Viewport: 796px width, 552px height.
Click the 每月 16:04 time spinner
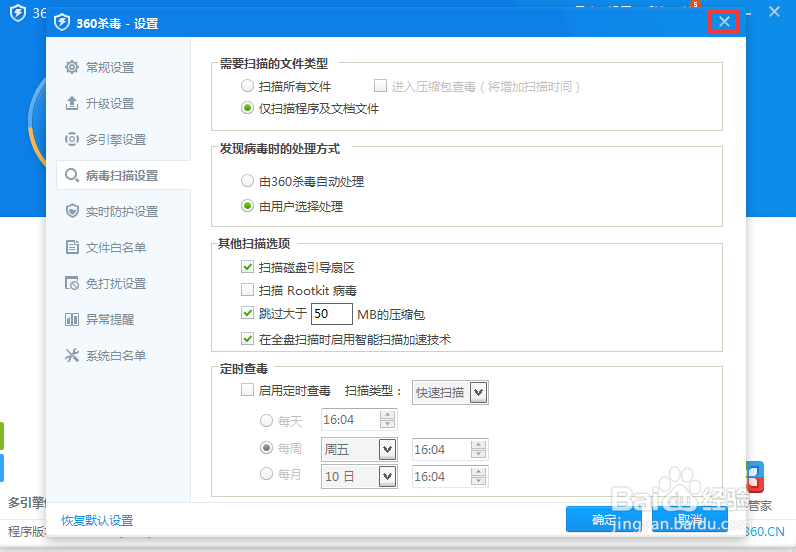click(478, 476)
